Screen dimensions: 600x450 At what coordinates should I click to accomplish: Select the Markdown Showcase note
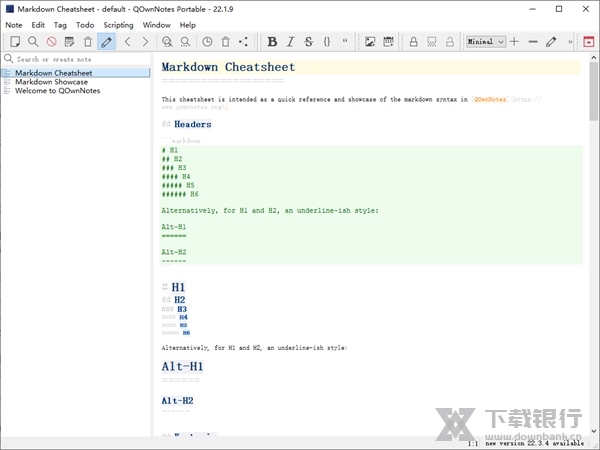point(51,82)
